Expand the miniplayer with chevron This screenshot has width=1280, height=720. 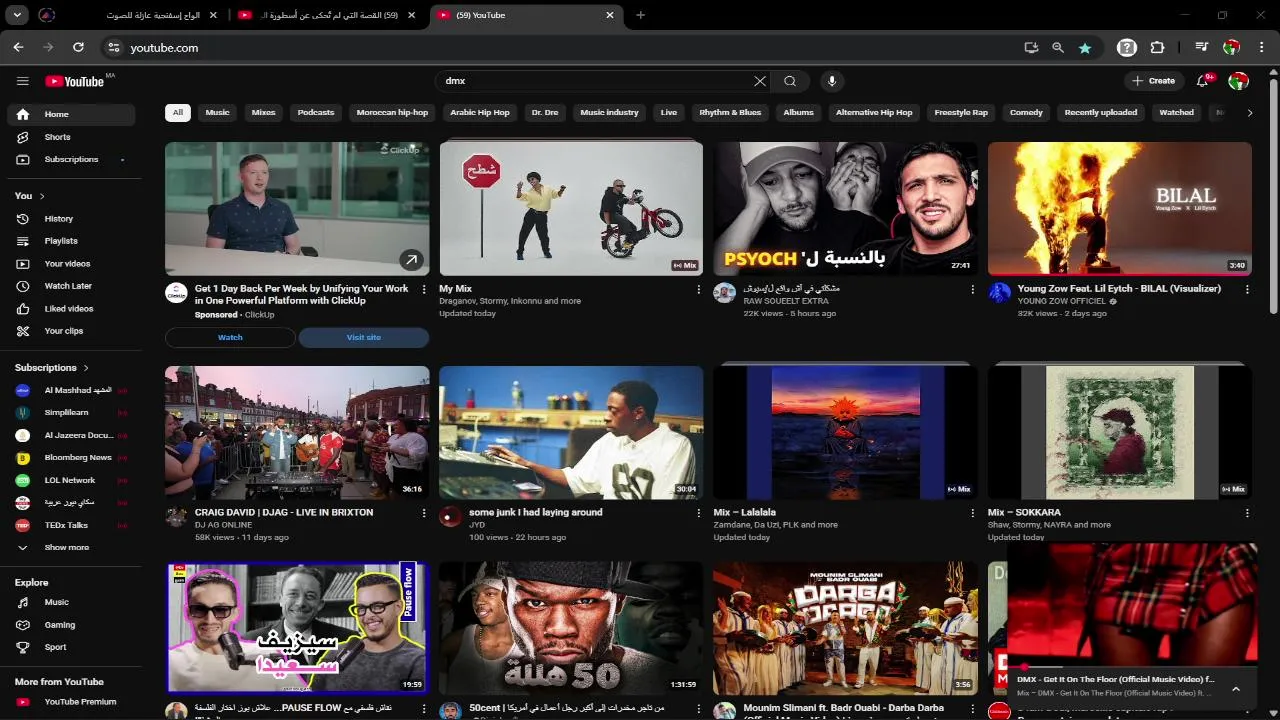[x=1236, y=688]
